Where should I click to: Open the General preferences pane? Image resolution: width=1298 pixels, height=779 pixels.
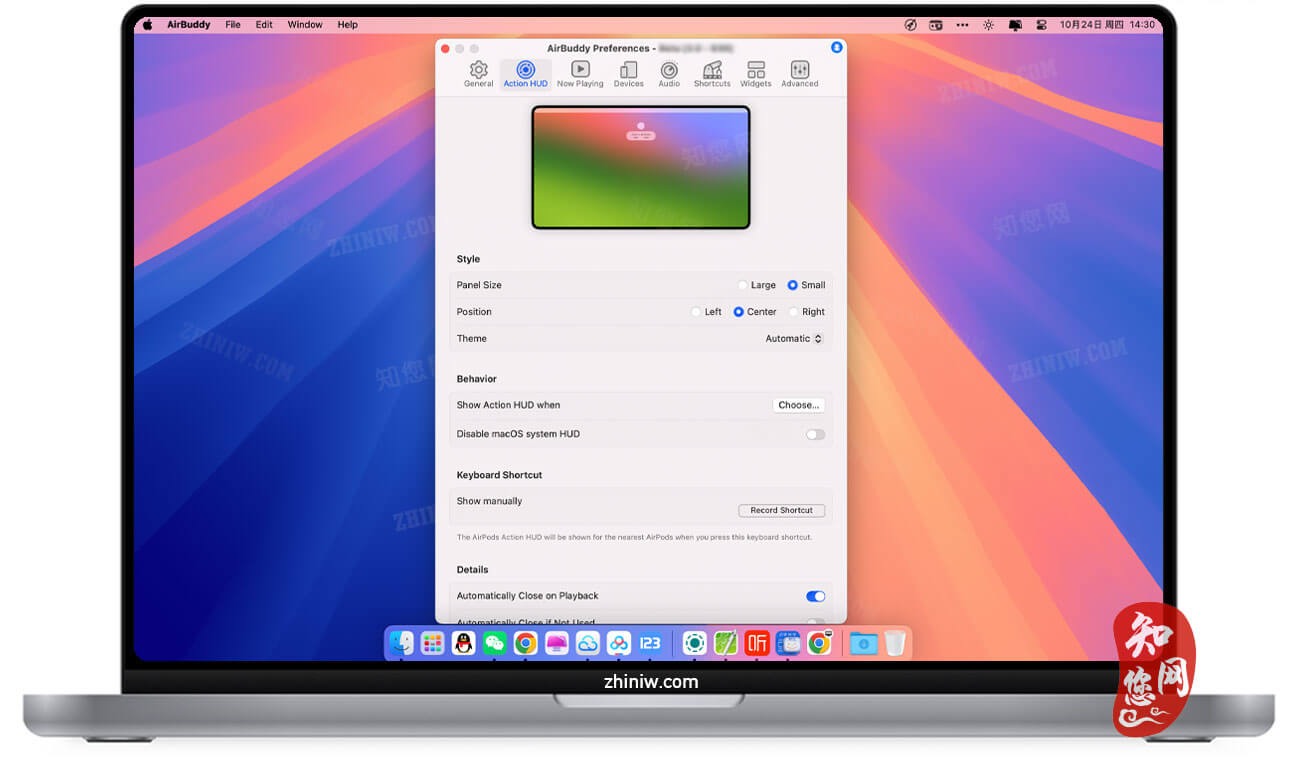[478, 73]
